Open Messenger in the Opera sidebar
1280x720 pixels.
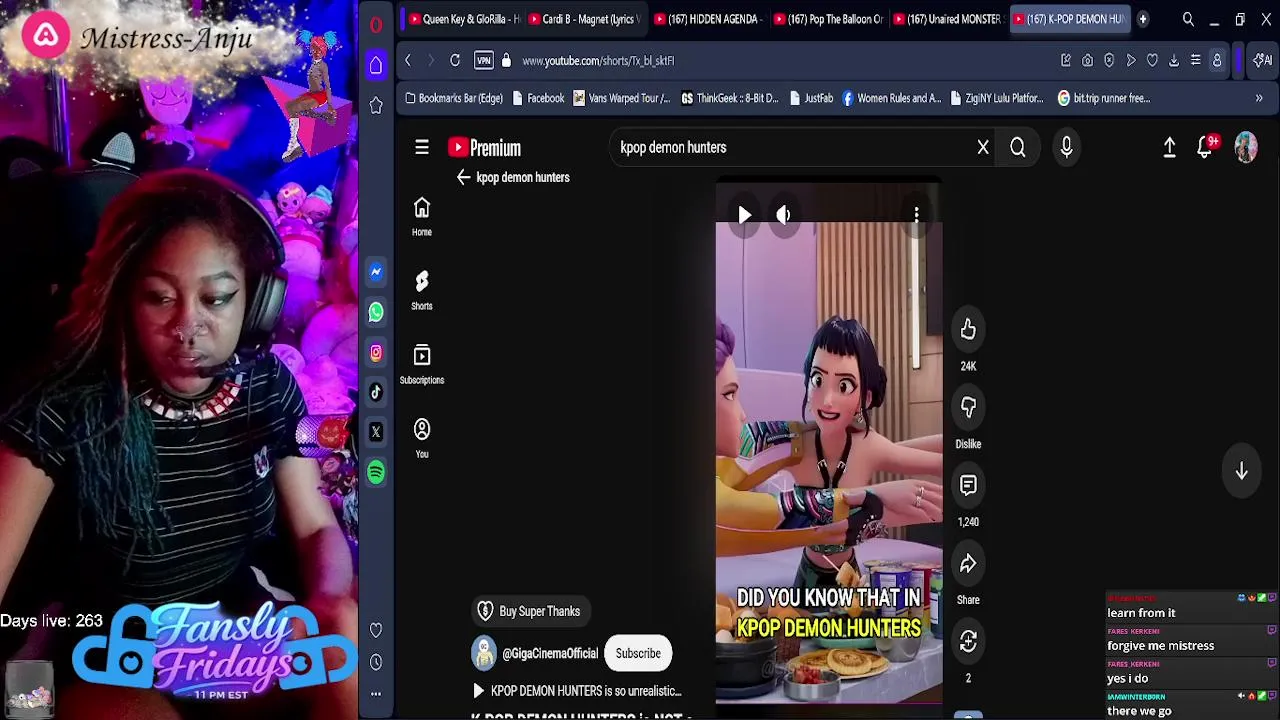click(x=376, y=272)
